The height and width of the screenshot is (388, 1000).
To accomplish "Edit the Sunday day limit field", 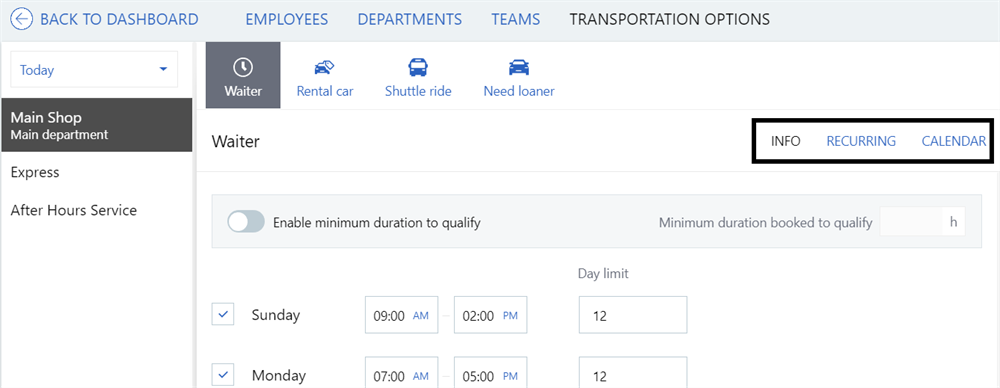I will point(633,315).
